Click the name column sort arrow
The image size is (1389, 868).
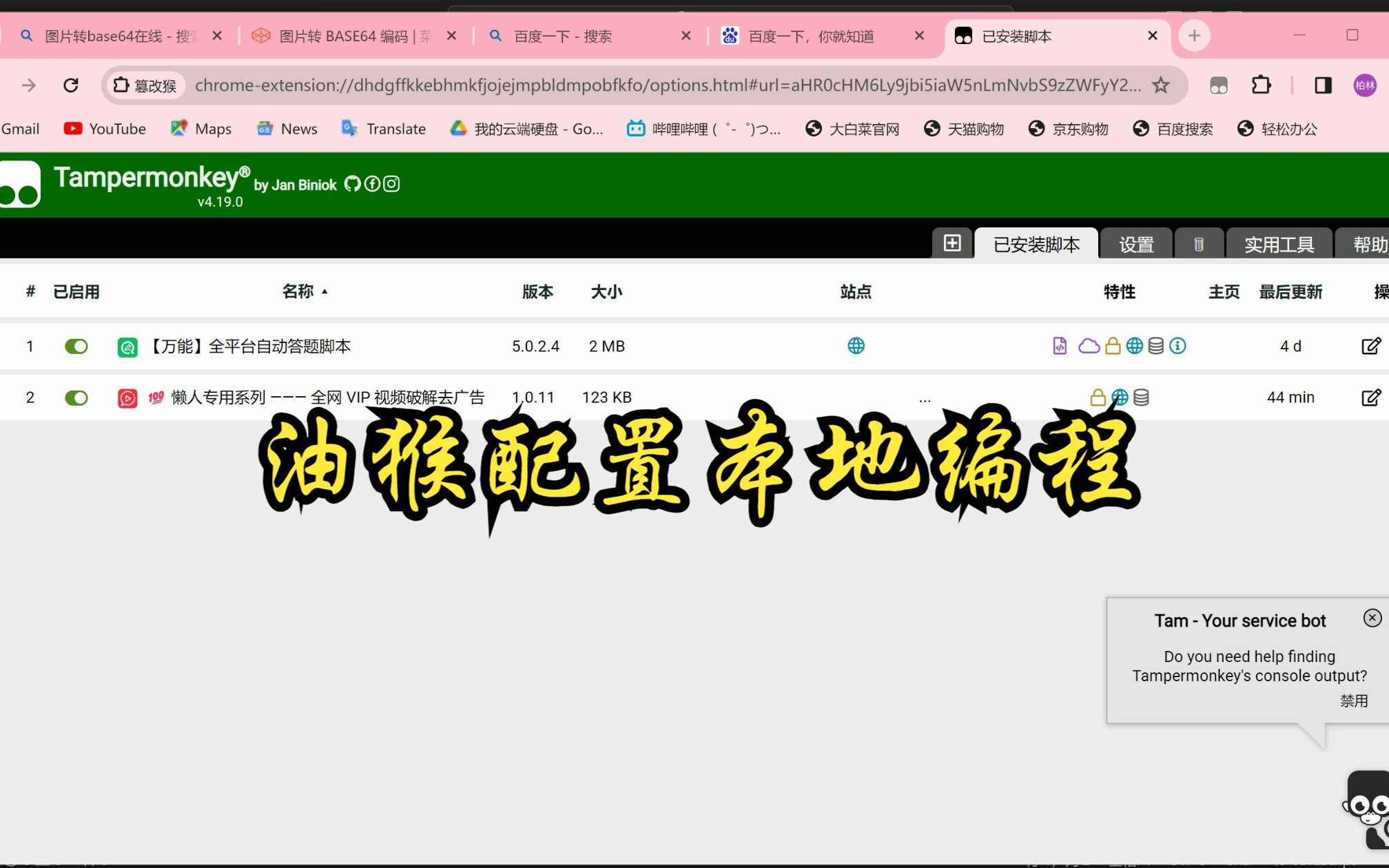point(325,291)
